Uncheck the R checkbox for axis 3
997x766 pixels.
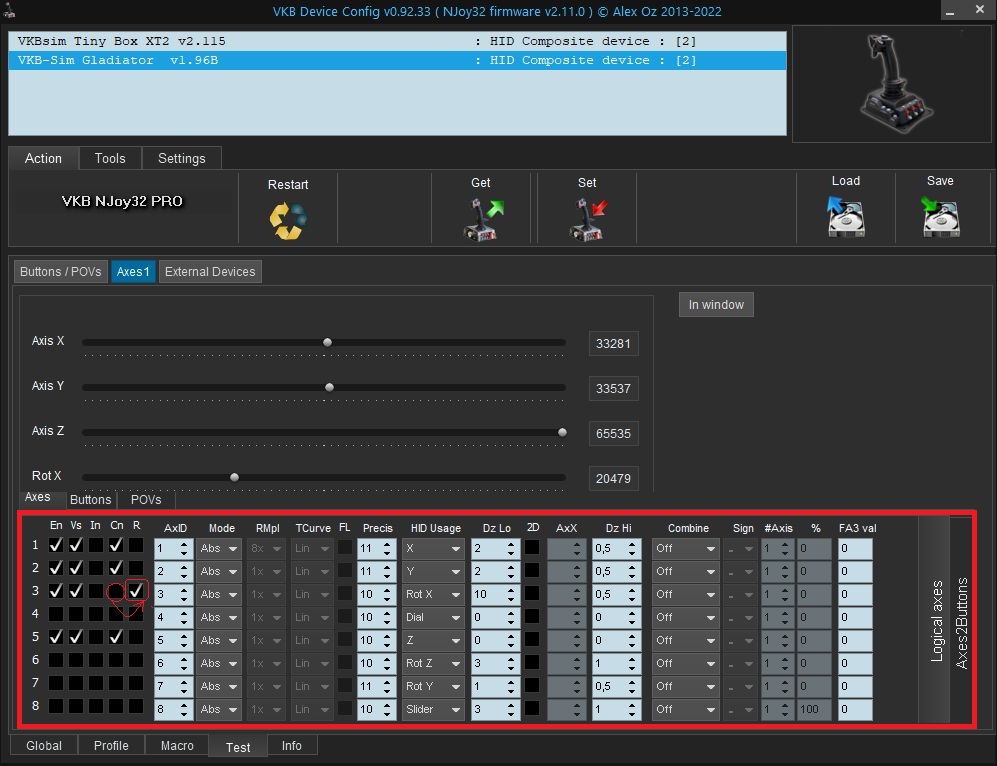[136, 591]
